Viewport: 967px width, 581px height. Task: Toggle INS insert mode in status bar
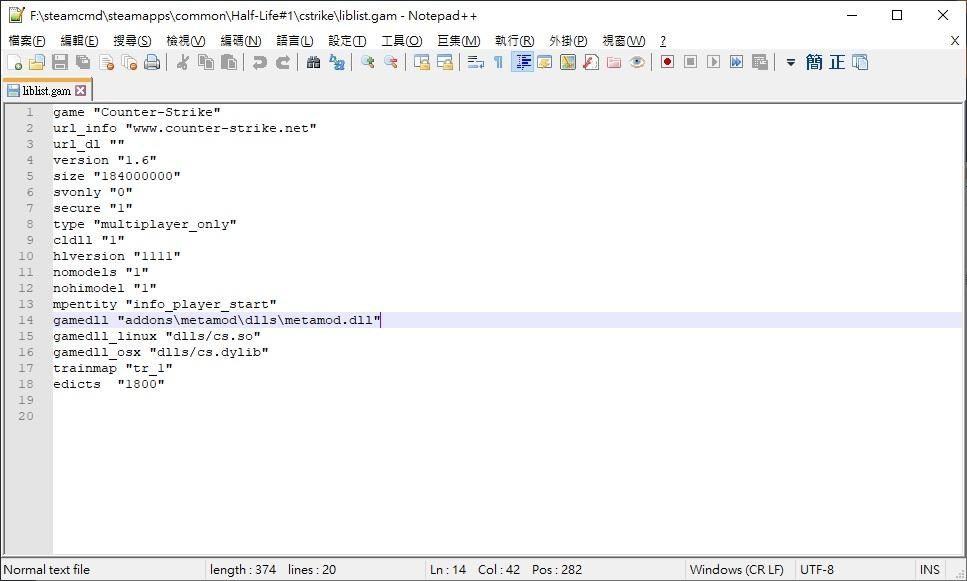930,570
